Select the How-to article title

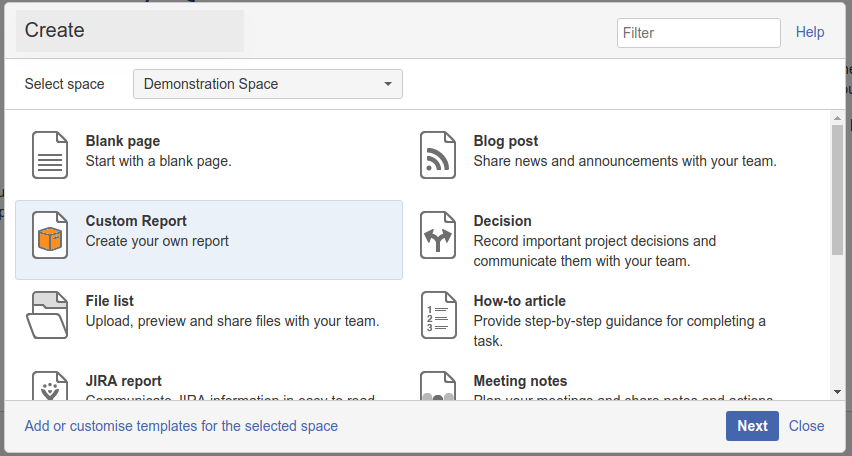tap(519, 301)
